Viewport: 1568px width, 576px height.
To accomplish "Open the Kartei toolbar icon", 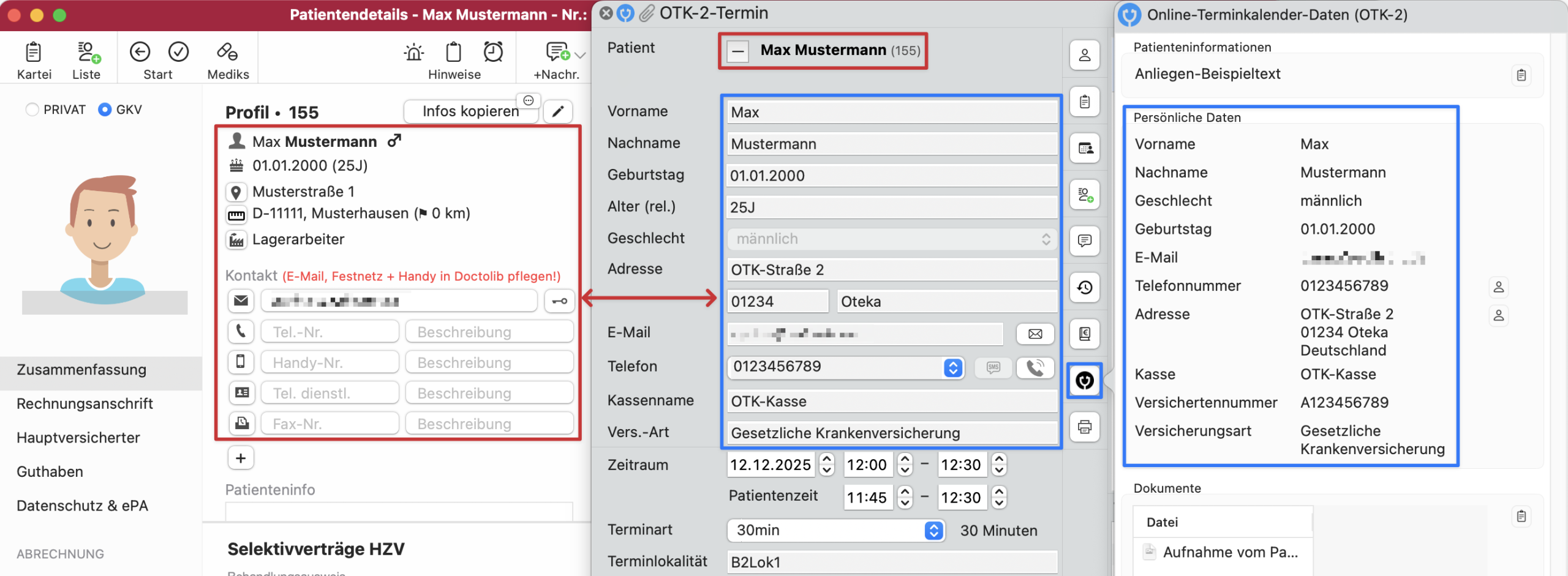I will click(x=34, y=57).
